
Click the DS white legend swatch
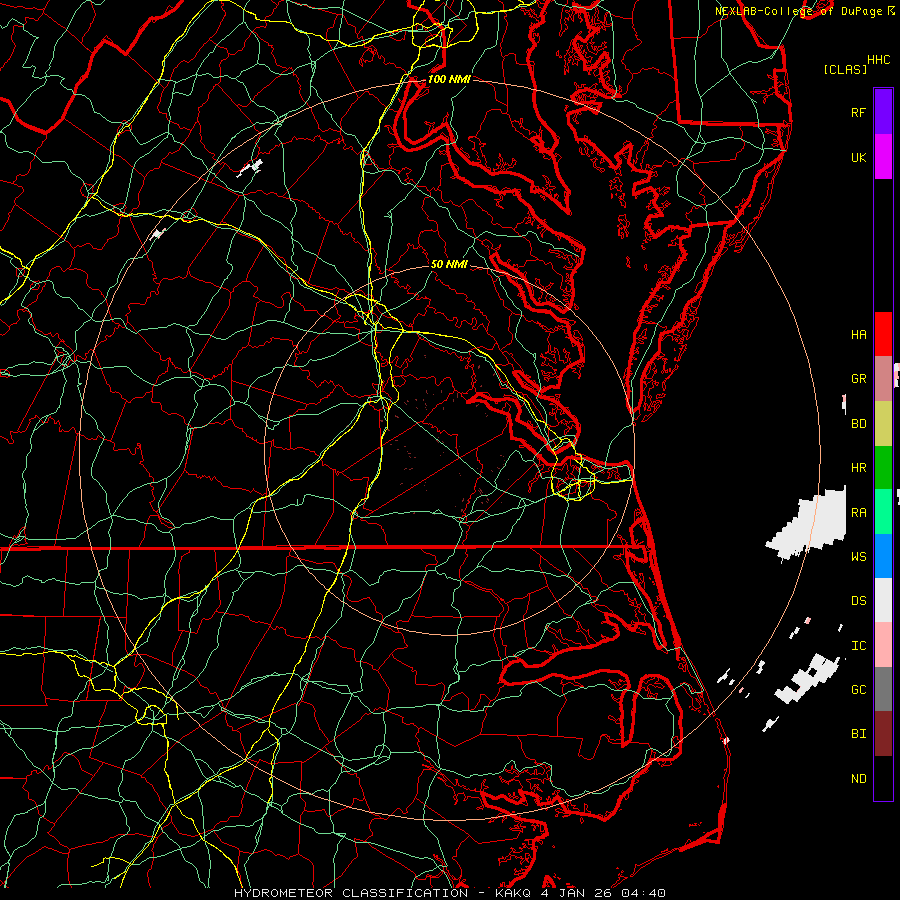pyautogui.click(x=883, y=600)
